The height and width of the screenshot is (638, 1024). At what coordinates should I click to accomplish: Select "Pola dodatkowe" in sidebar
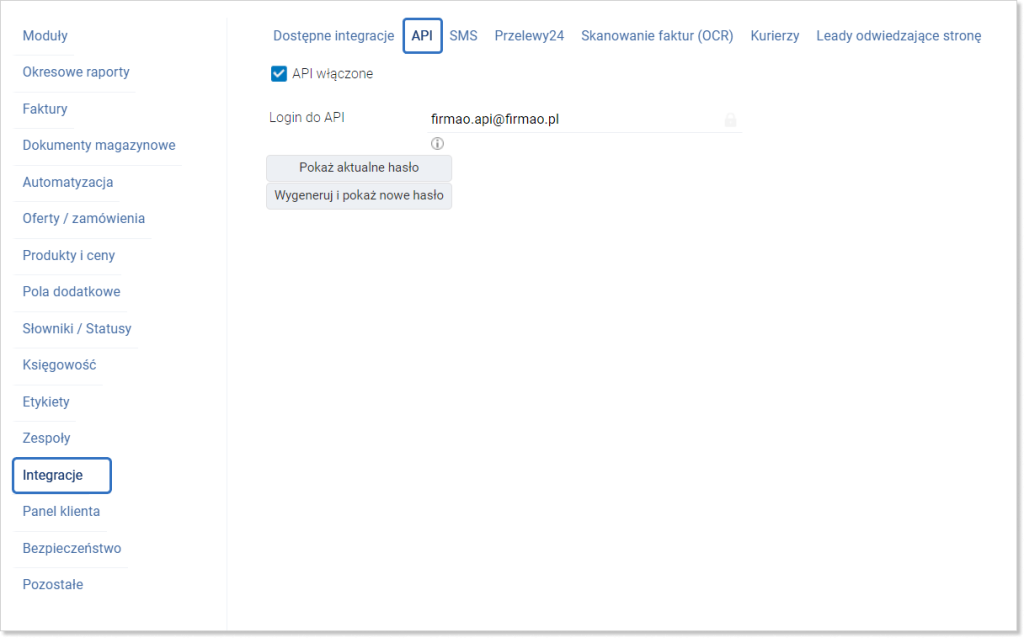(x=71, y=292)
